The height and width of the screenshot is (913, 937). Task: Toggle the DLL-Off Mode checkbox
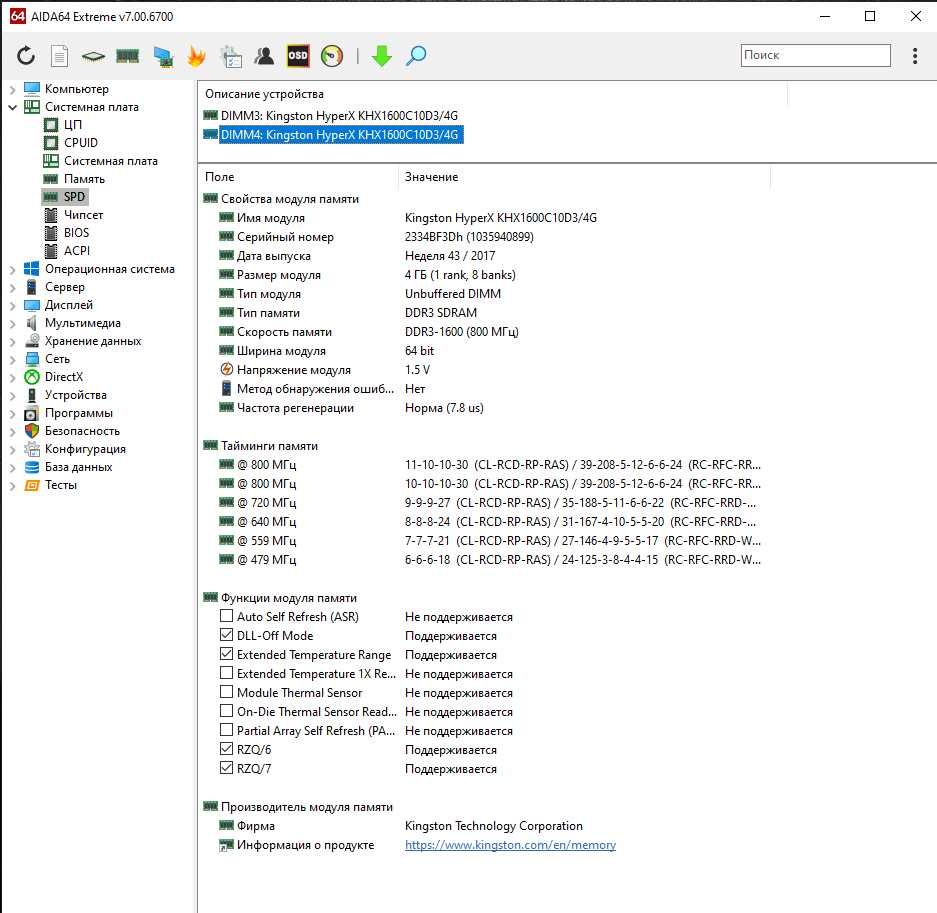click(226, 635)
